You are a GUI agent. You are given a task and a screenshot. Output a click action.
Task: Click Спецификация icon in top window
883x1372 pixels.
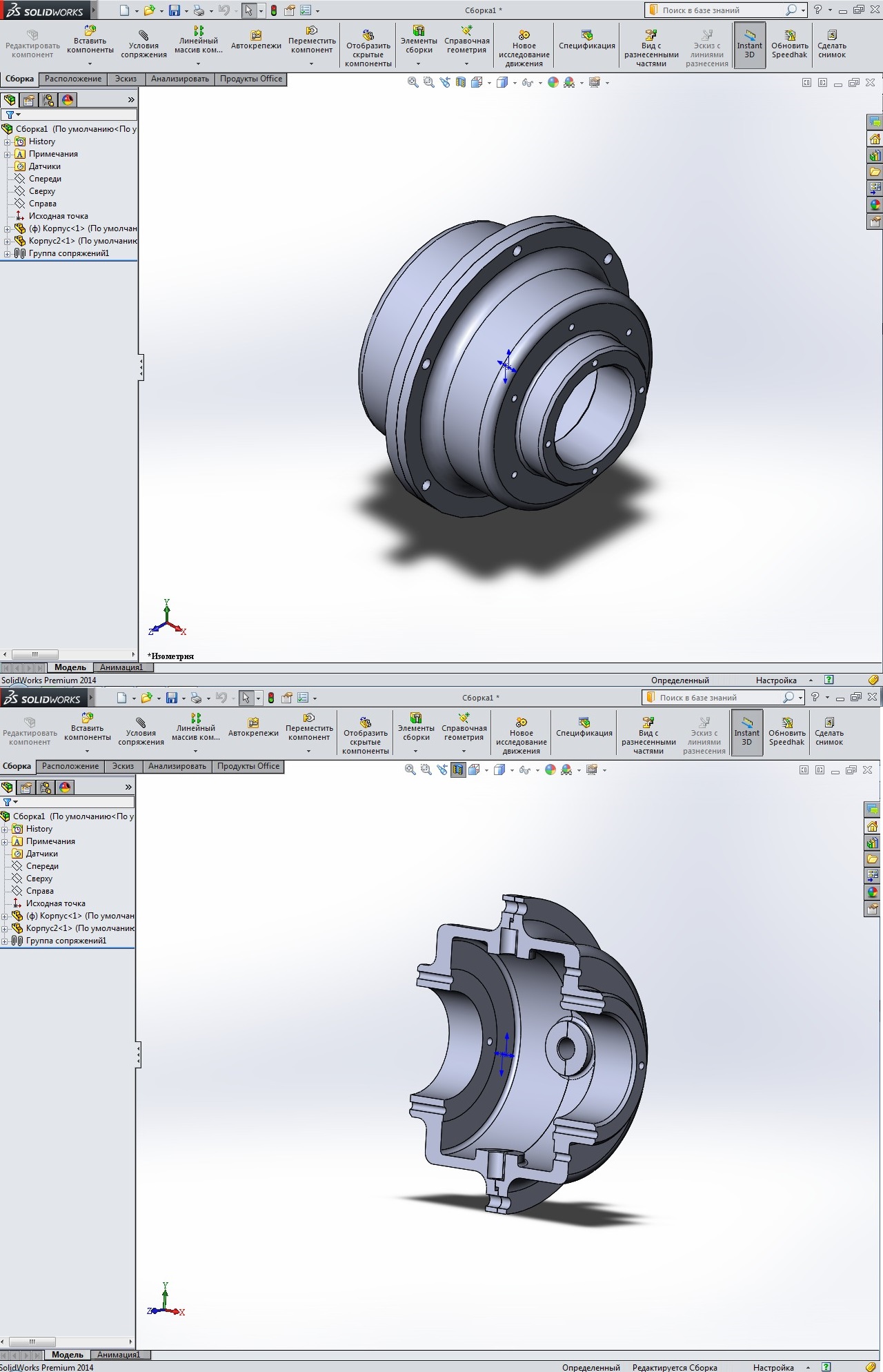point(587,35)
